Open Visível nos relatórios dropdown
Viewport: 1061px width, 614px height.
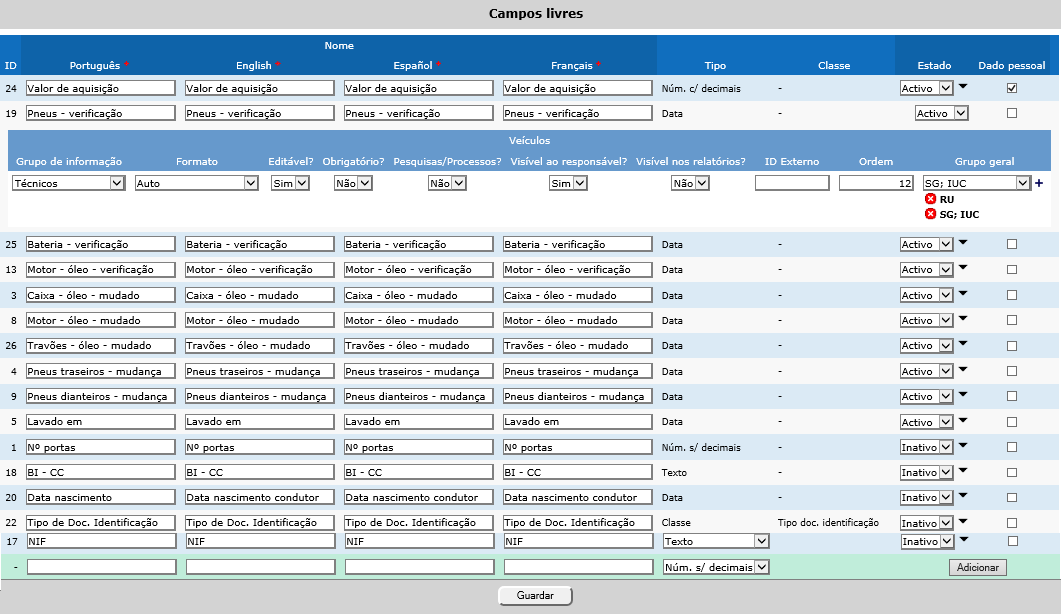coord(690,183)
